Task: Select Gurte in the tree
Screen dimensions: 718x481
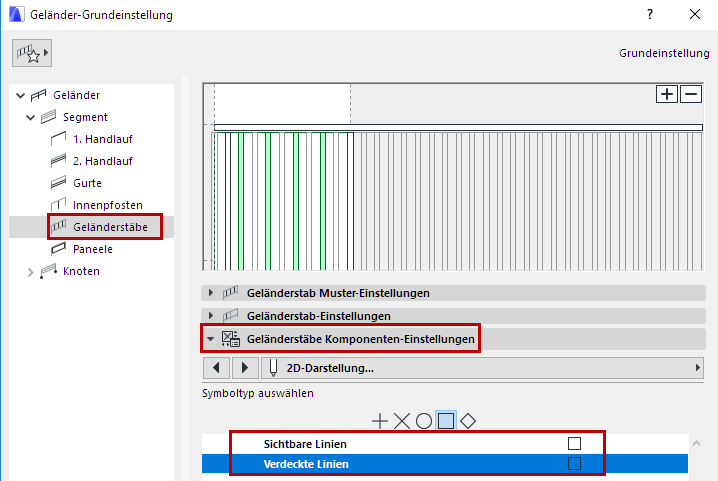Action: coord(87,183)
